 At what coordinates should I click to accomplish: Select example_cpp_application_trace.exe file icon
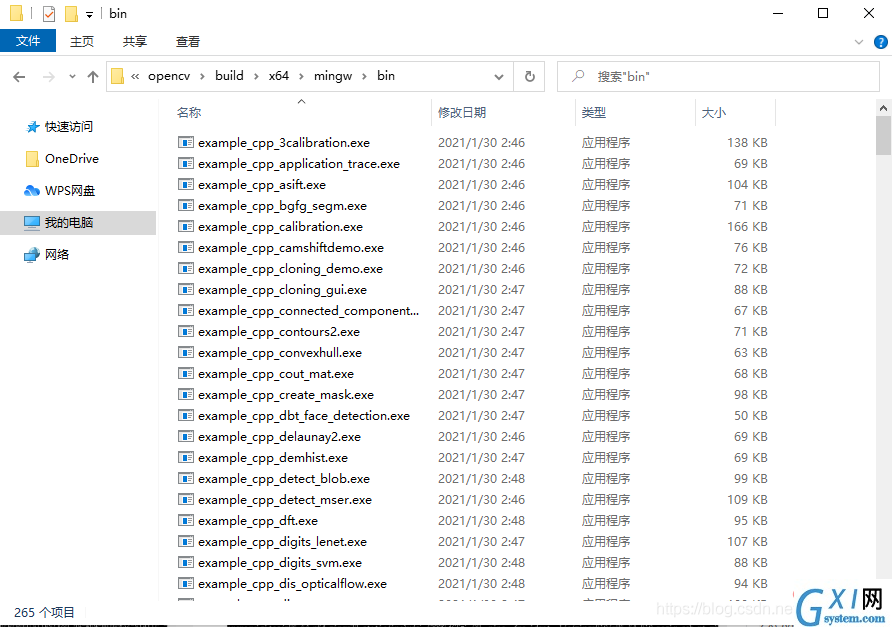click(x=185, y=163)
